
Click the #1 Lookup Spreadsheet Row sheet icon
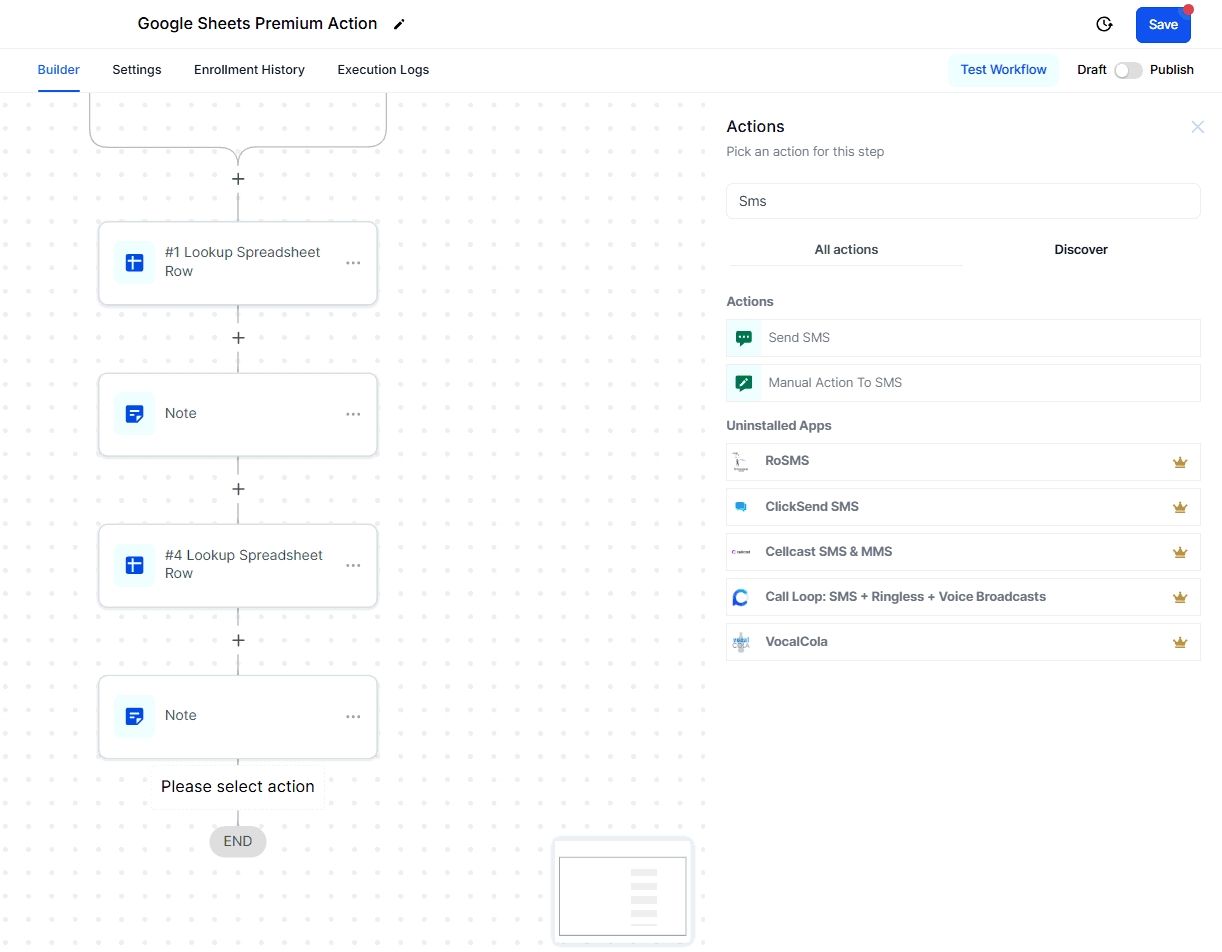tap(134, 263)
